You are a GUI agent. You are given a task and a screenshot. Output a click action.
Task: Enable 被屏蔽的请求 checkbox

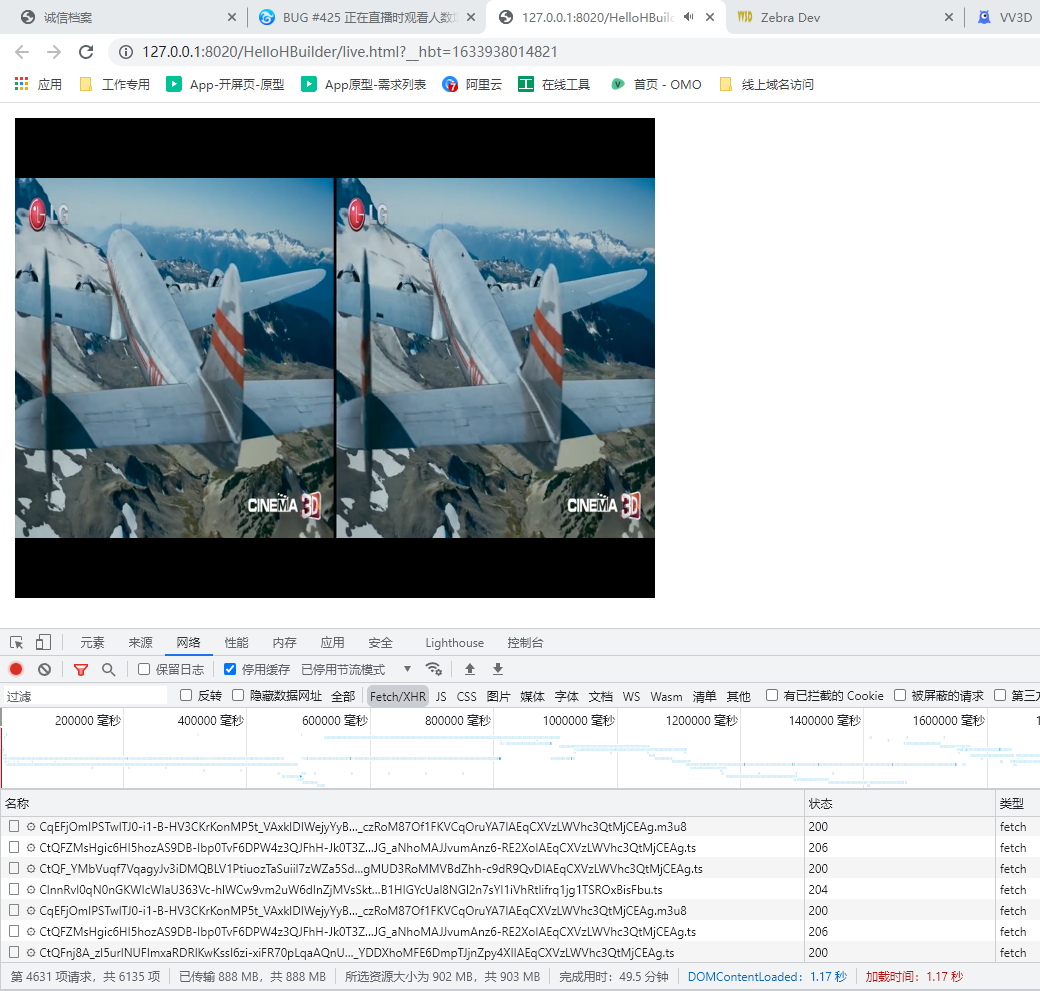(x=900, y=695)
